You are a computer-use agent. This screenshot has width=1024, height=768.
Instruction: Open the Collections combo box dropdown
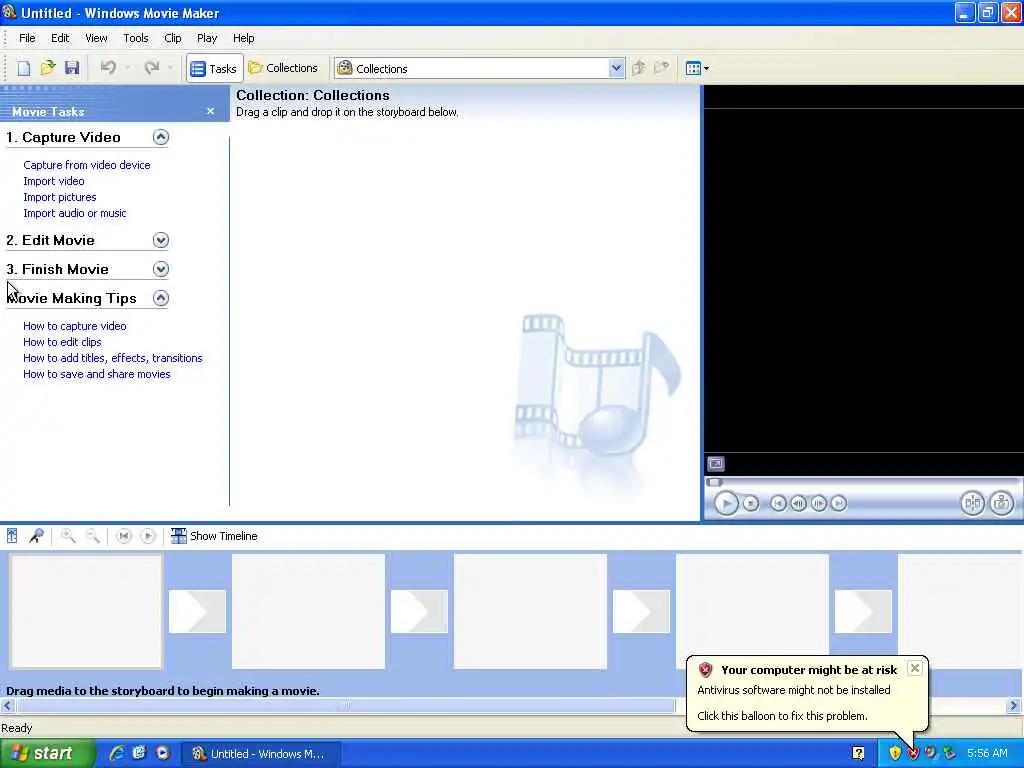click(616, 69)
